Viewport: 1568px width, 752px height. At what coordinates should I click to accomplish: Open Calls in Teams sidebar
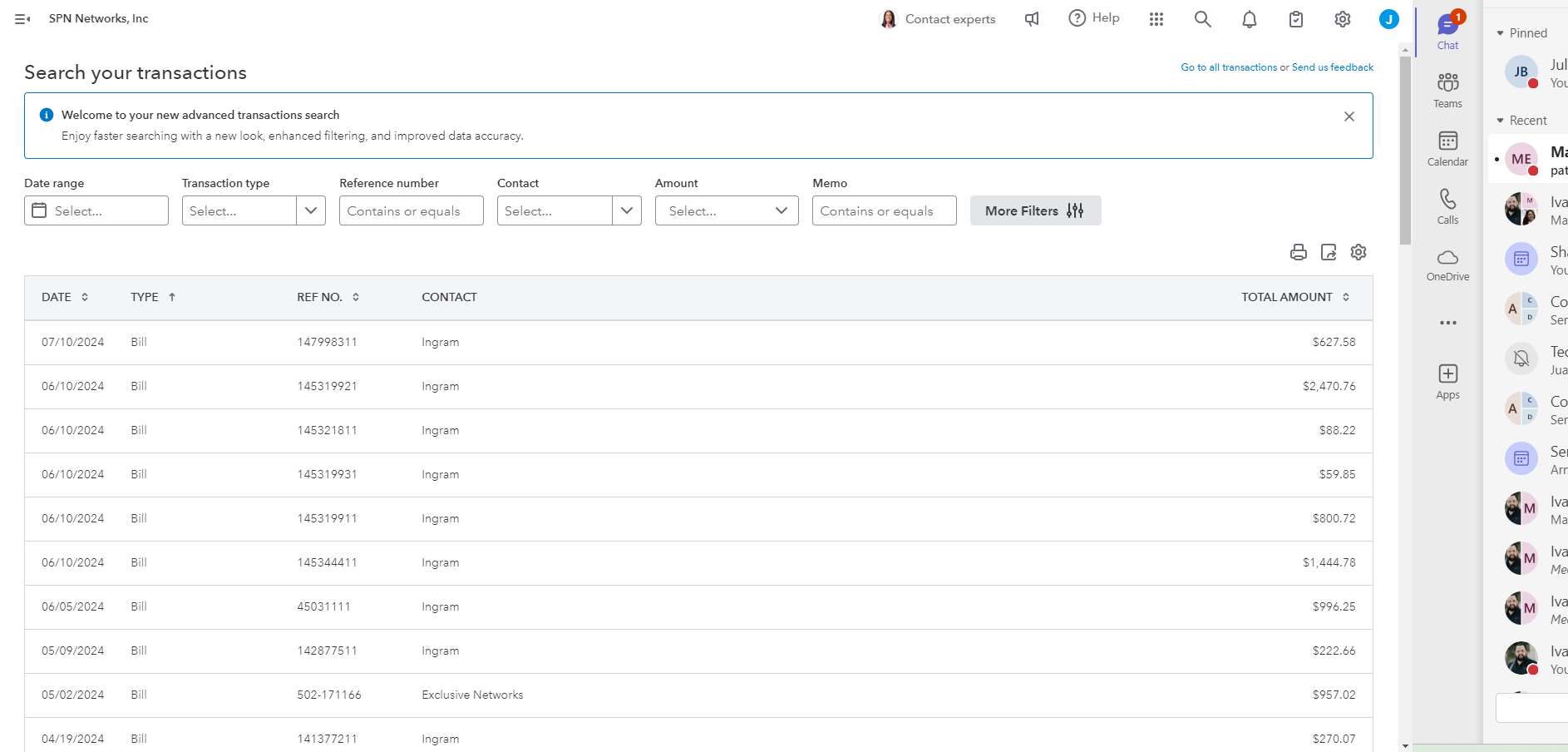pyautogui.click(x=1448, y=207)
